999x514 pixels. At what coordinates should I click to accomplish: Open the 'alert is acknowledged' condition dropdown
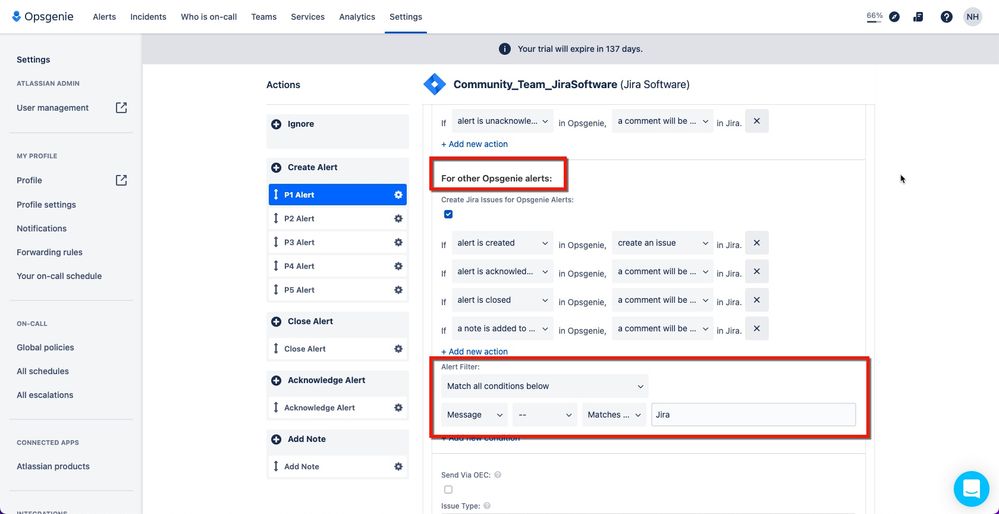click(503, 271)
